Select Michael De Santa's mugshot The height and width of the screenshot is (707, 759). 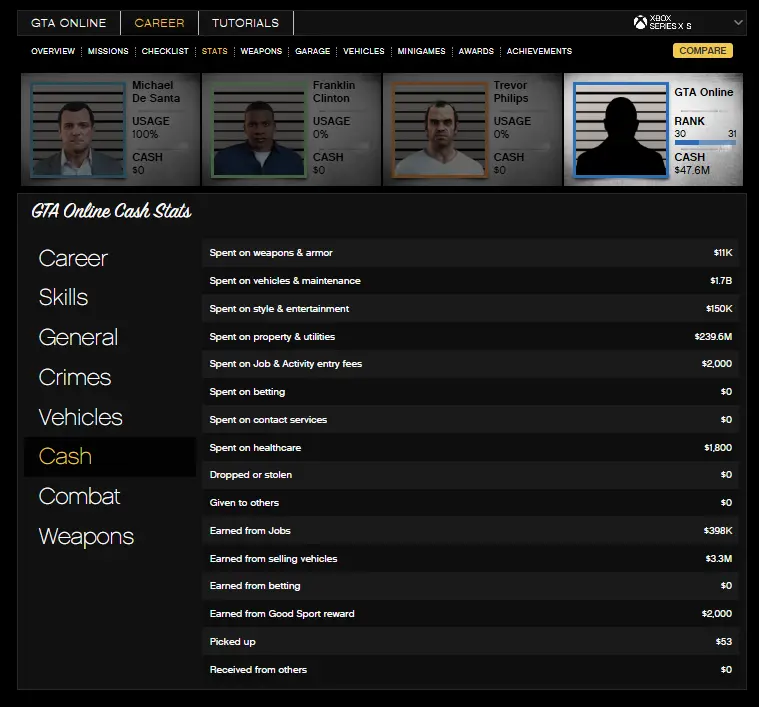[70, 129]
